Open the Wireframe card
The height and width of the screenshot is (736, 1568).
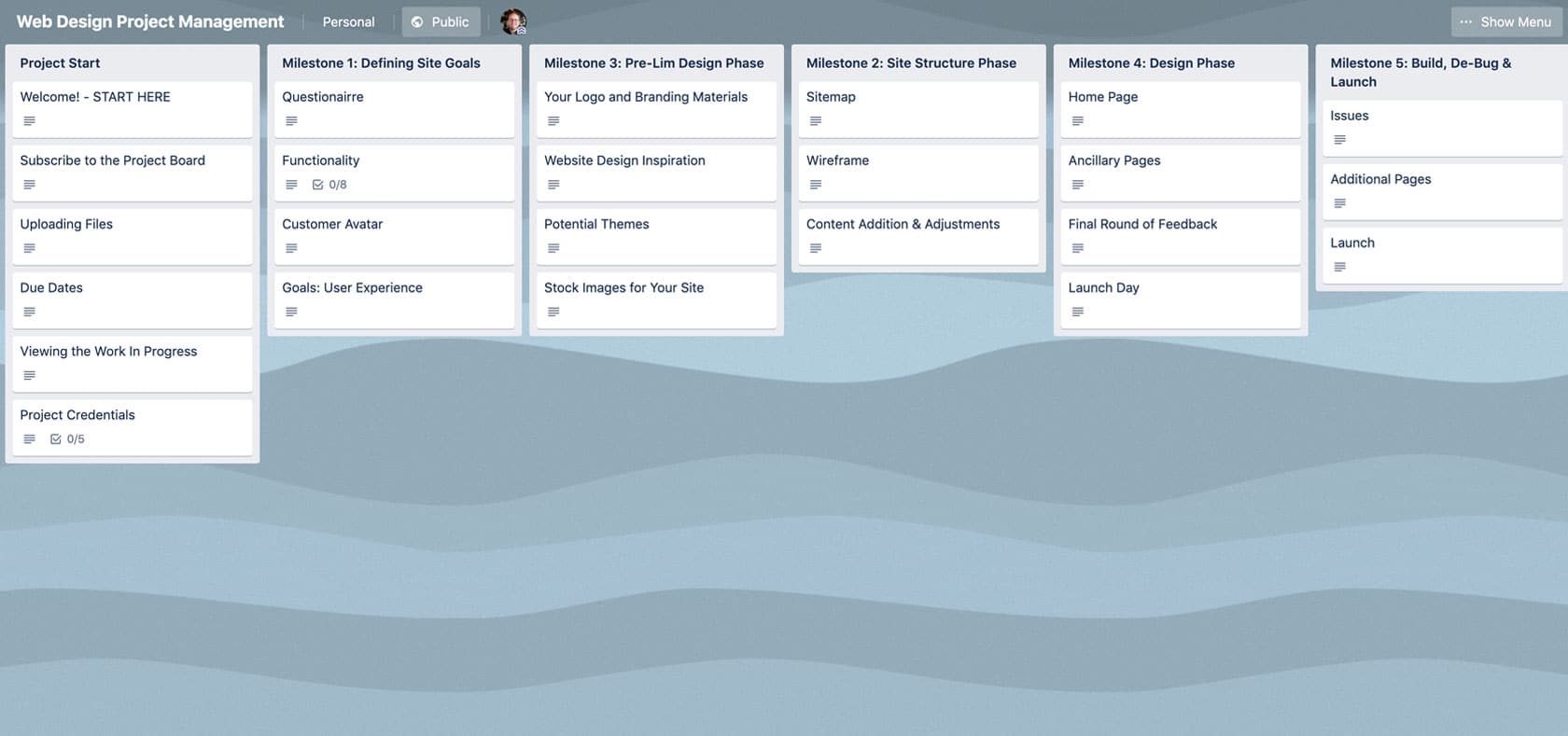click(x=918, y=173)
